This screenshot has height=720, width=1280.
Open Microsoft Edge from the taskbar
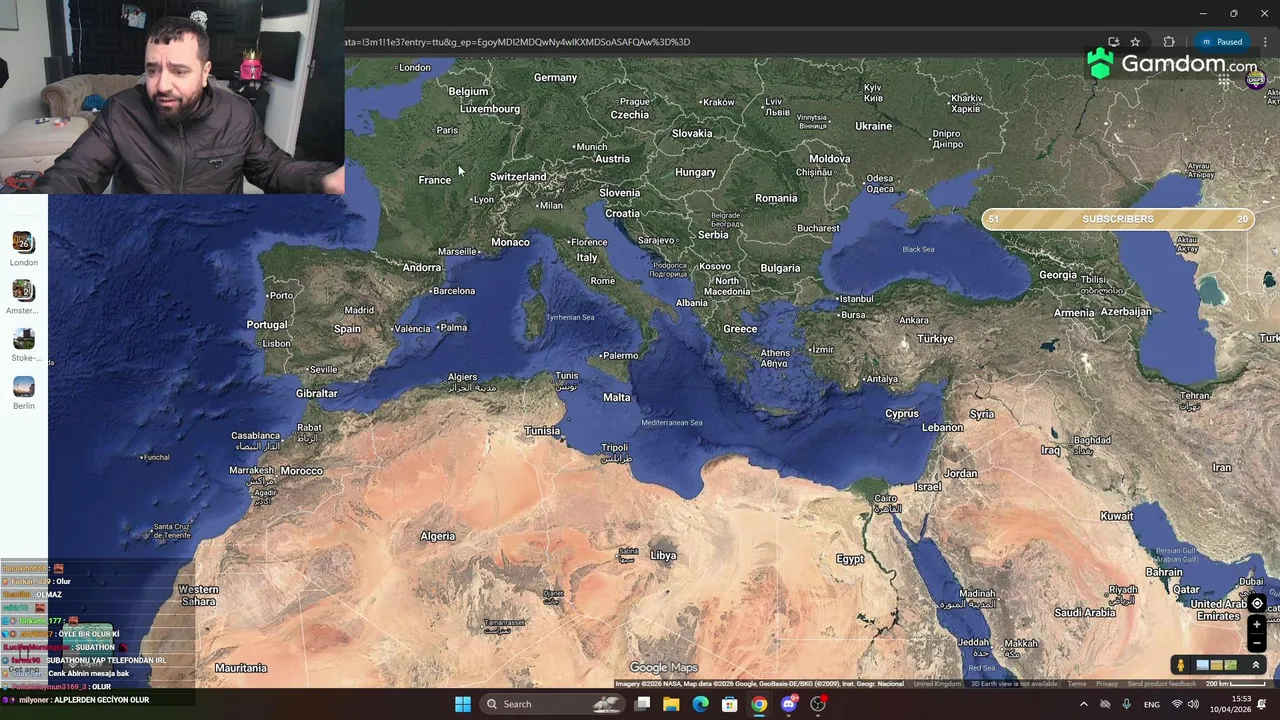(x=700, y=704)
